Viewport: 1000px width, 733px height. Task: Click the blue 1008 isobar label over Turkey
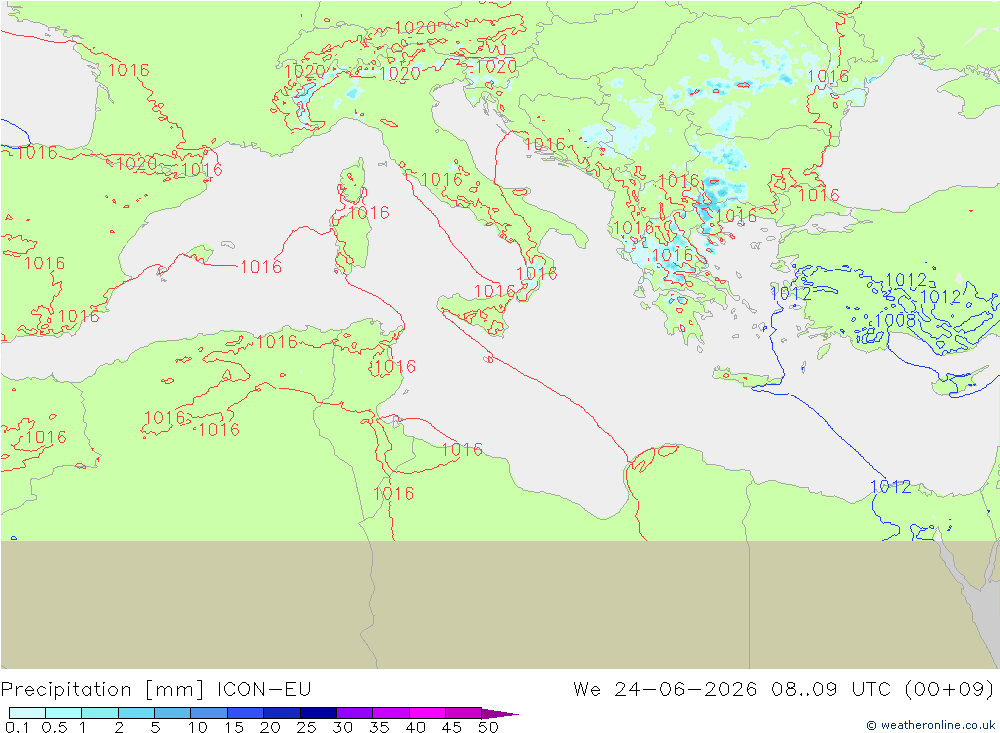pos(895,320)
